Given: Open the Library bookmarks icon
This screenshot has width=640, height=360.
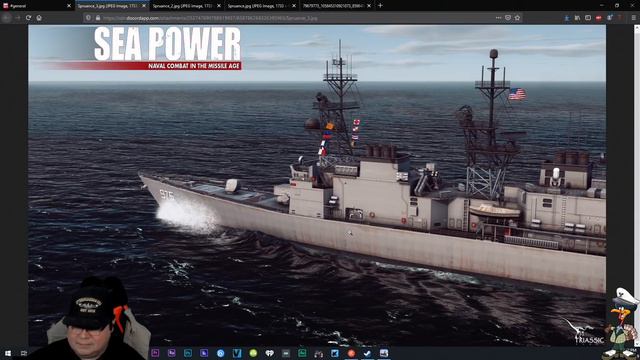Looking at the screenshot, I should point(577,18).
